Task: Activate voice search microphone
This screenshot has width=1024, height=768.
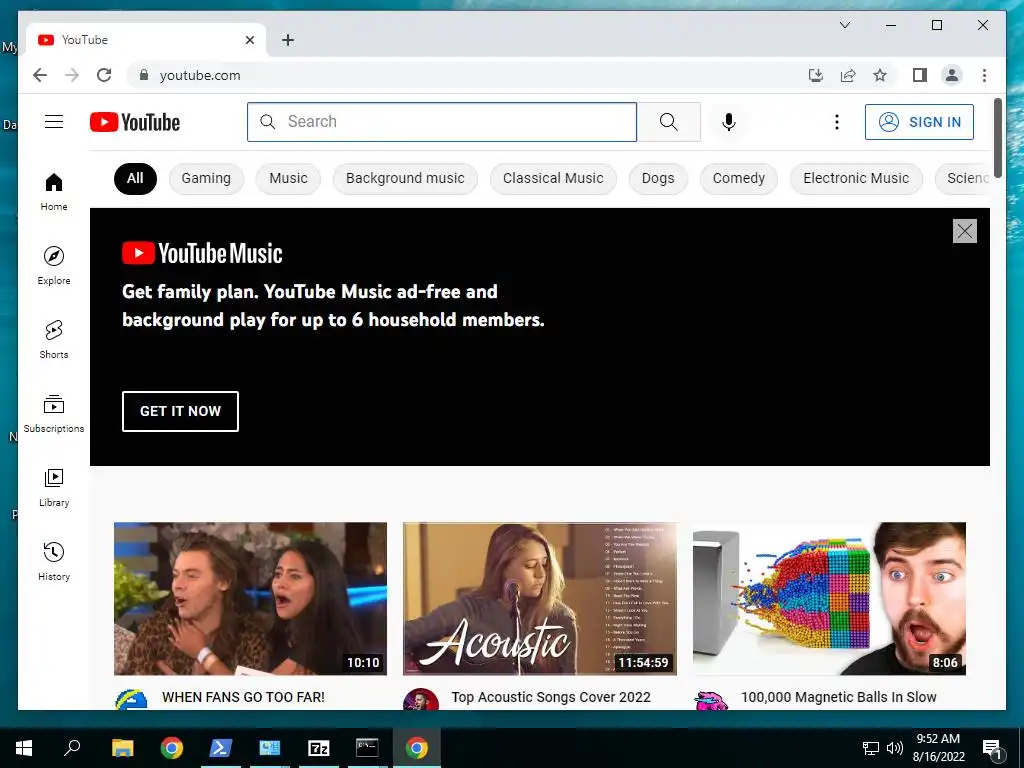Action: click(729, 121)
